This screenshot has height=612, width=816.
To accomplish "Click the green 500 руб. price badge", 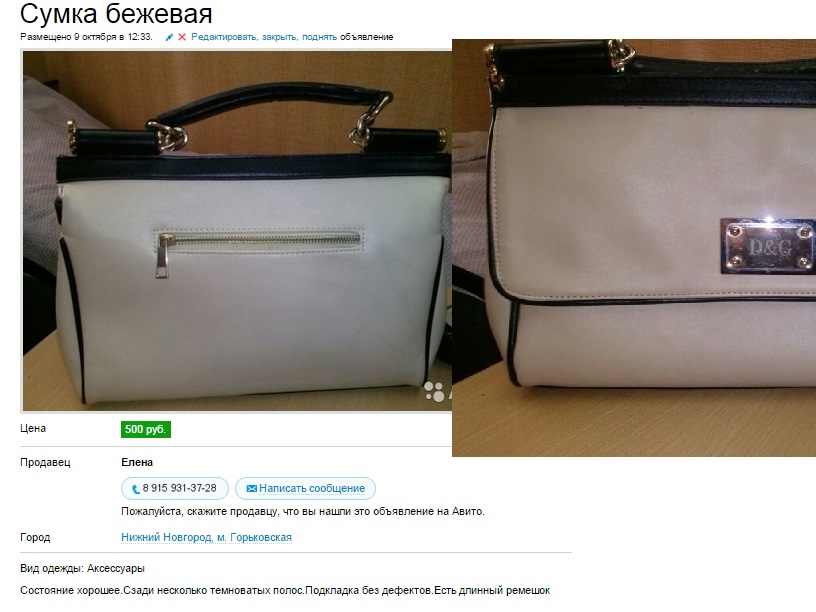I will click(146, 429).
